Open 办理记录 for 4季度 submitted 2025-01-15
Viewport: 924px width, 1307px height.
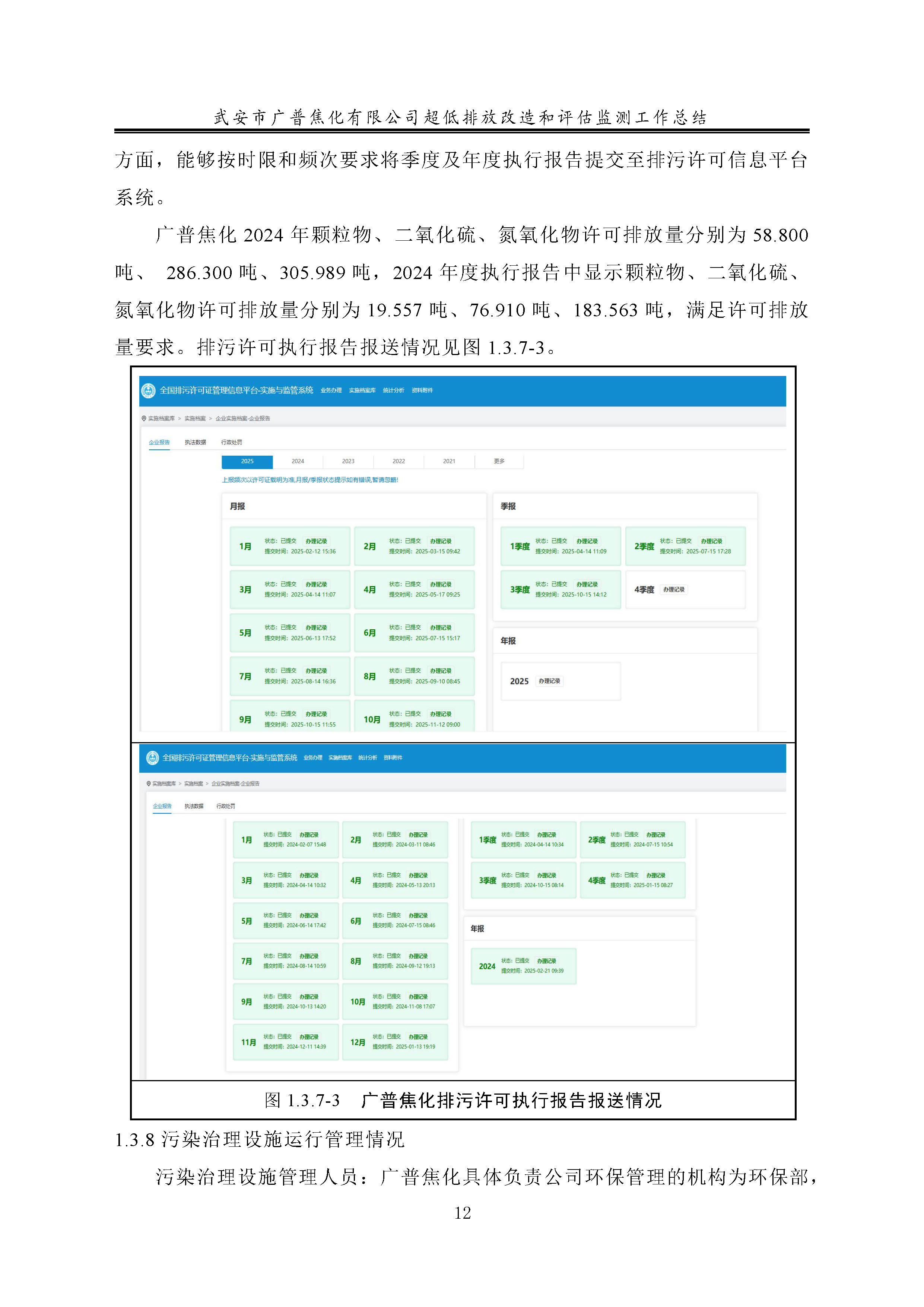(656, 876)
